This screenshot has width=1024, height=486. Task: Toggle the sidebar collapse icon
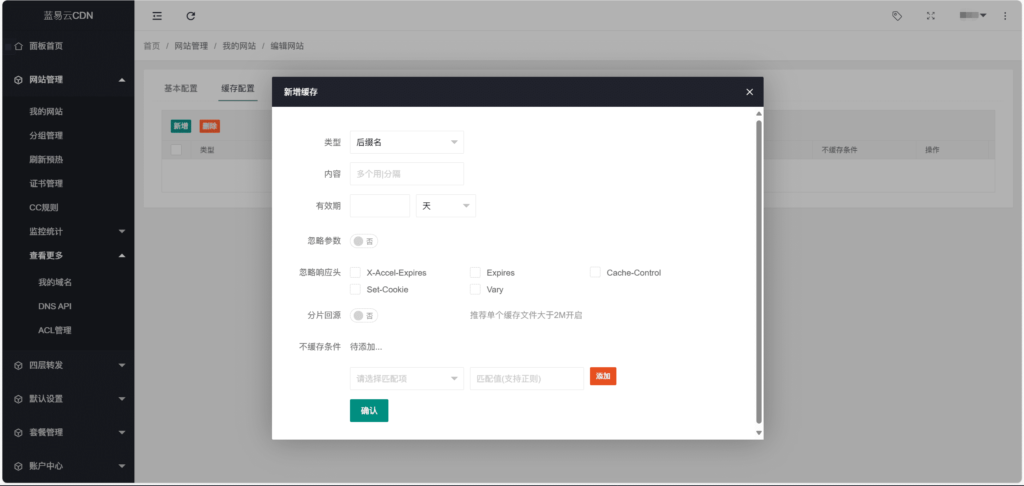pos(157,16)
